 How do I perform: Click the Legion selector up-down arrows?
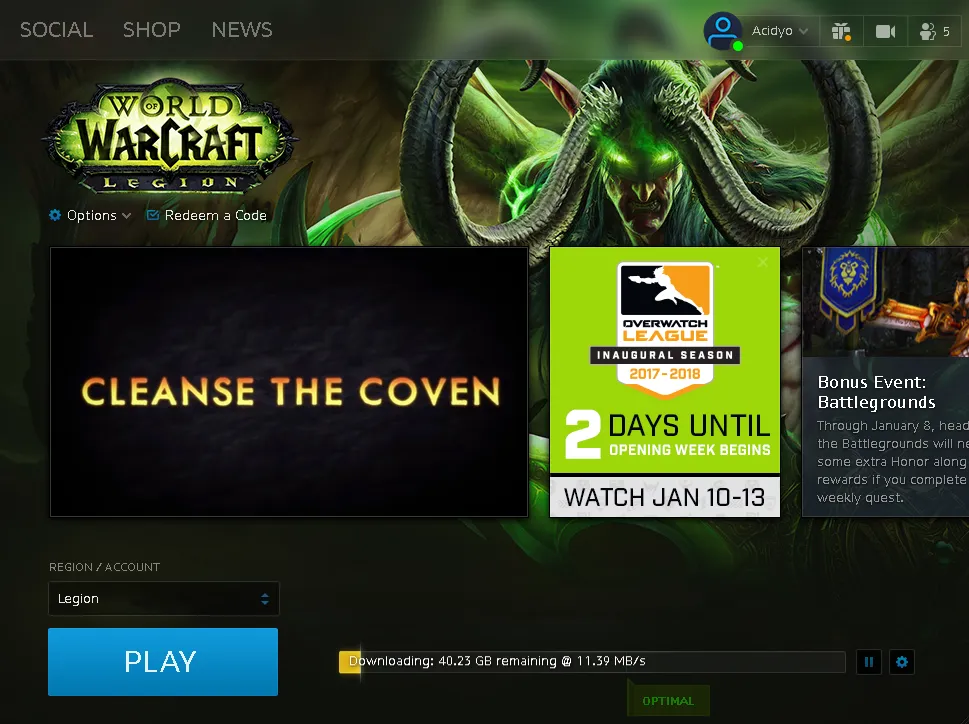(x=264, y=599)
